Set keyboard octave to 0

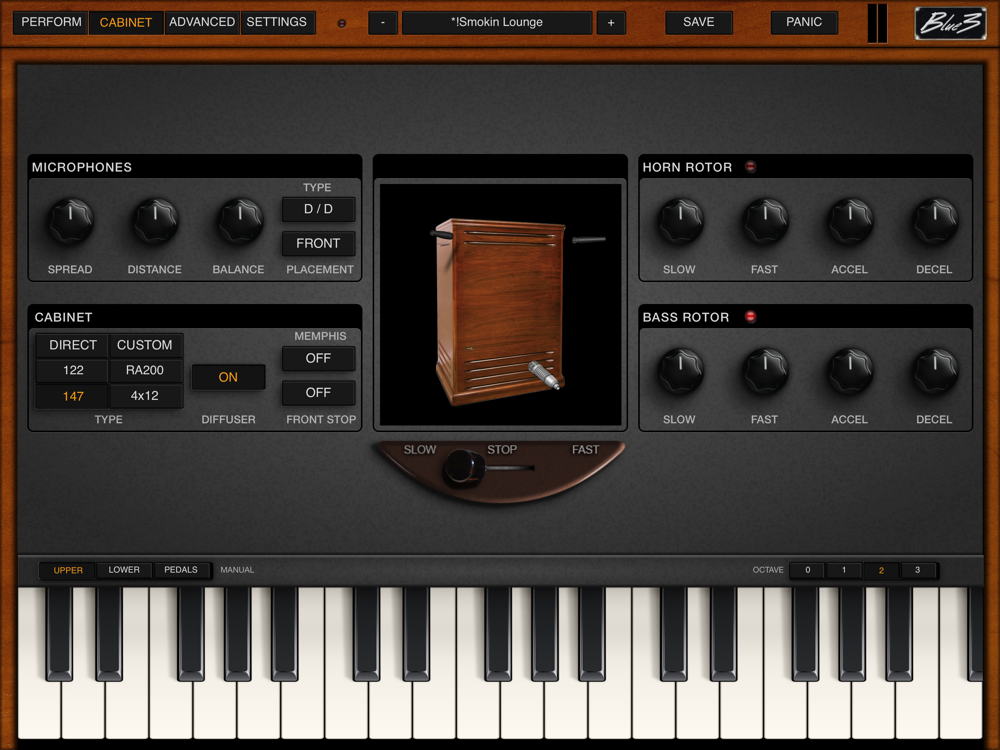click(807, 570)
